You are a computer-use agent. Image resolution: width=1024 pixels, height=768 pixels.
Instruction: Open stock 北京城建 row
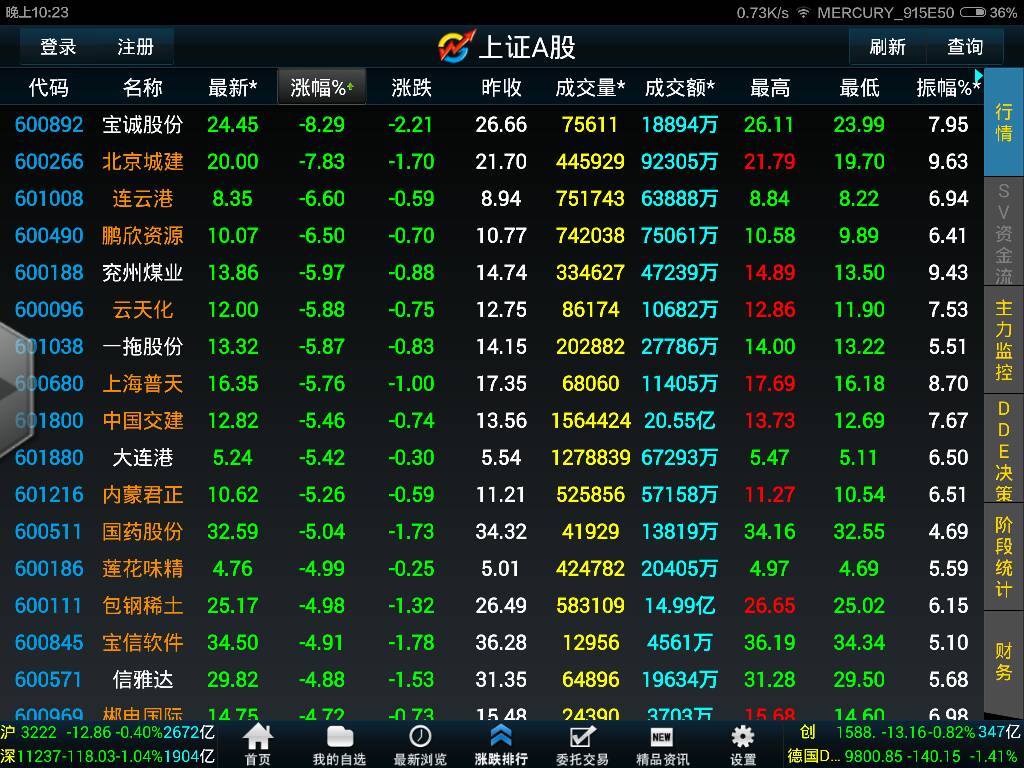[x=492, y=161]
